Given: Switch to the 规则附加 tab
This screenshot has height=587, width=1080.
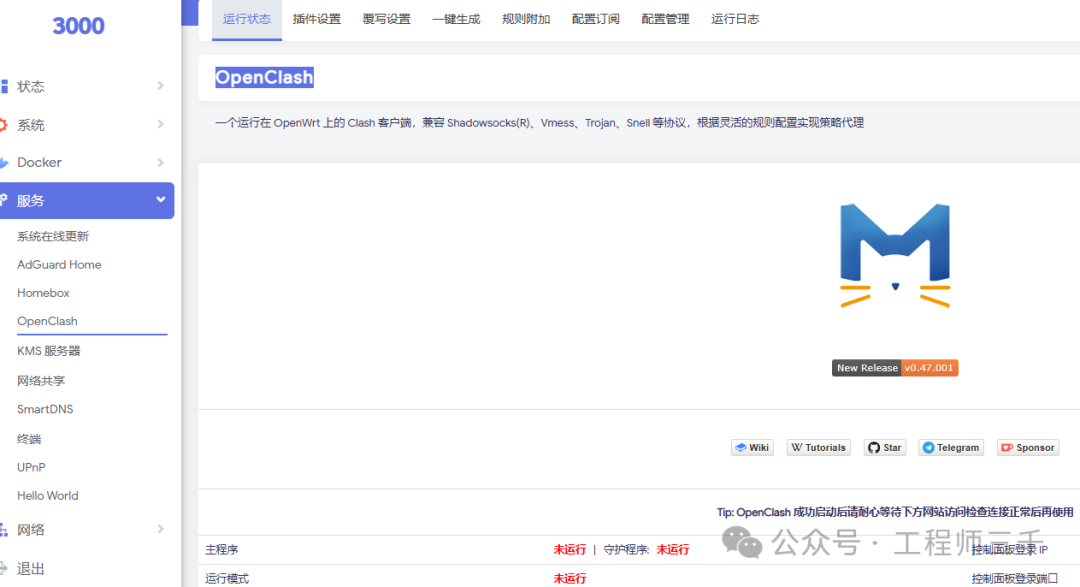Looking at the screenshot, I should (x=526, y=19).
